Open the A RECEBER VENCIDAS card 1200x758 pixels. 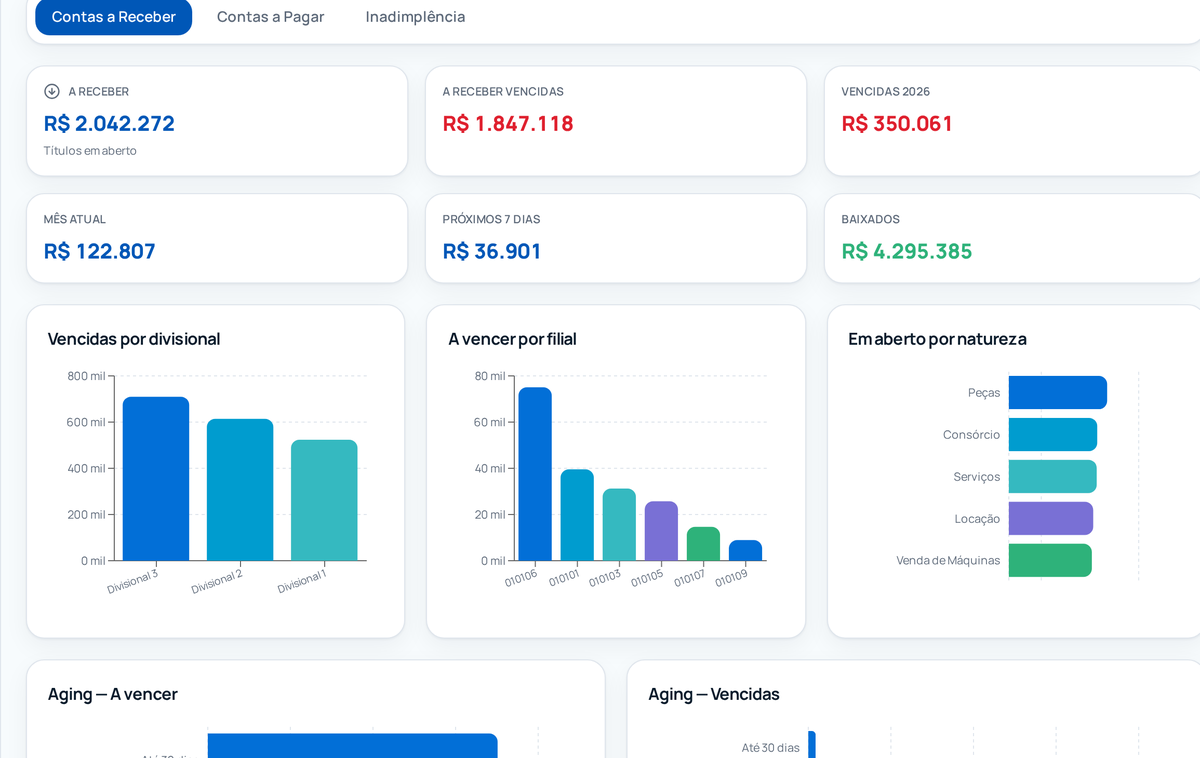616,121
